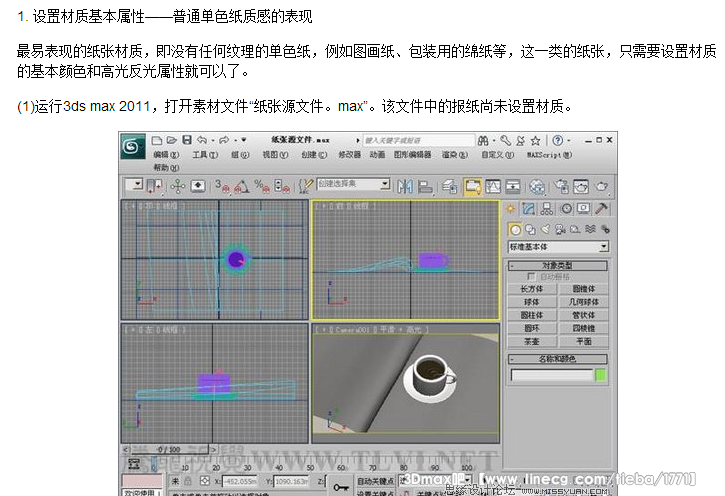Click the New file icon
Screen dimensions: 725x496
point(157,140)
